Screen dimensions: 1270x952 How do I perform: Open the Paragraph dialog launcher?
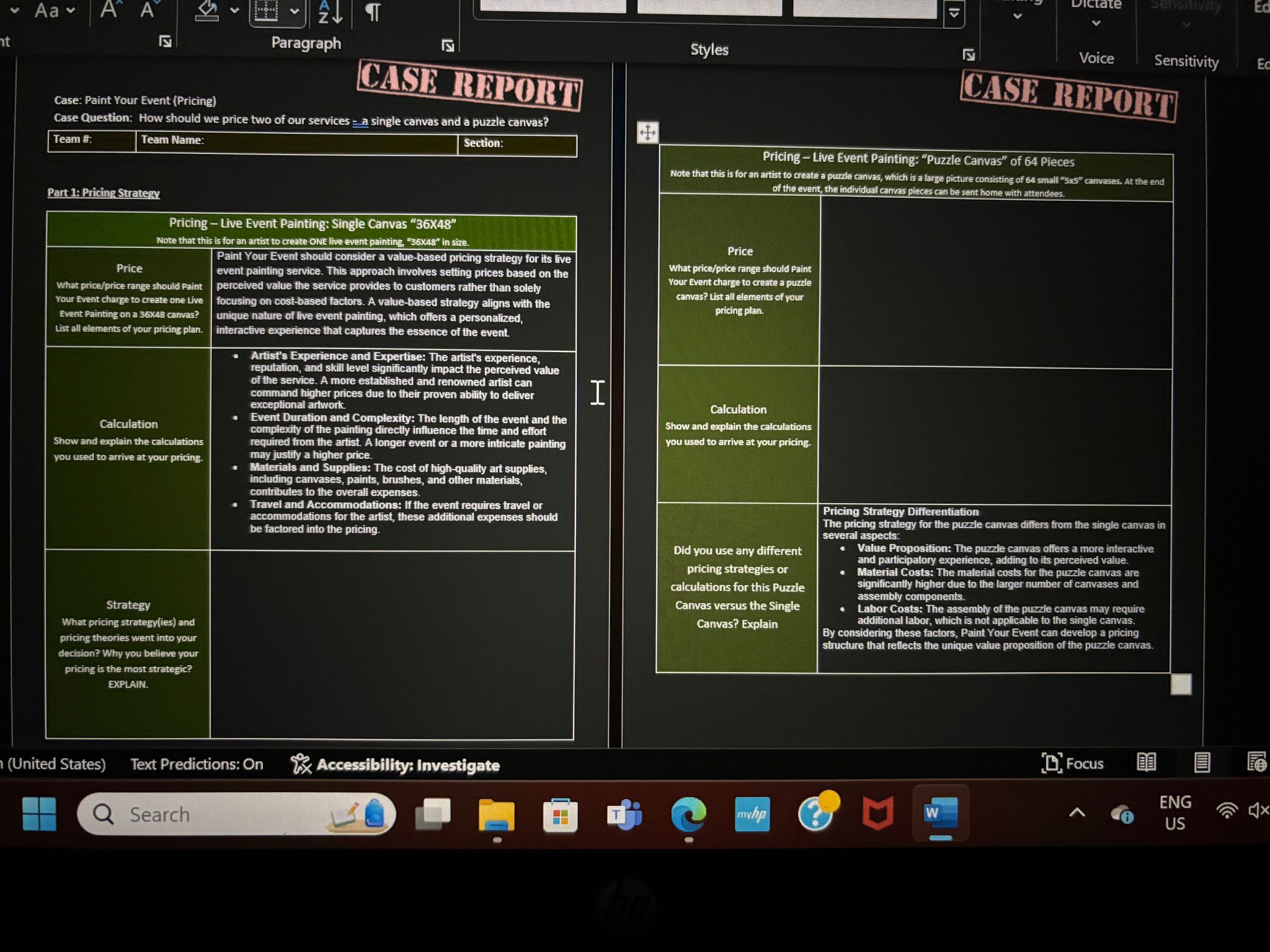(x=448, y=44)
